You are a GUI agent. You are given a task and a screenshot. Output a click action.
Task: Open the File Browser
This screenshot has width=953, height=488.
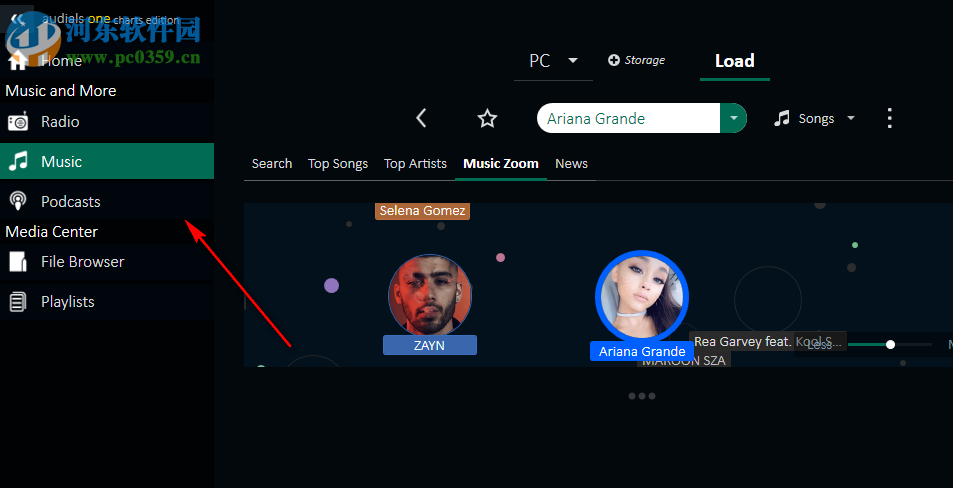coord(106,262)
